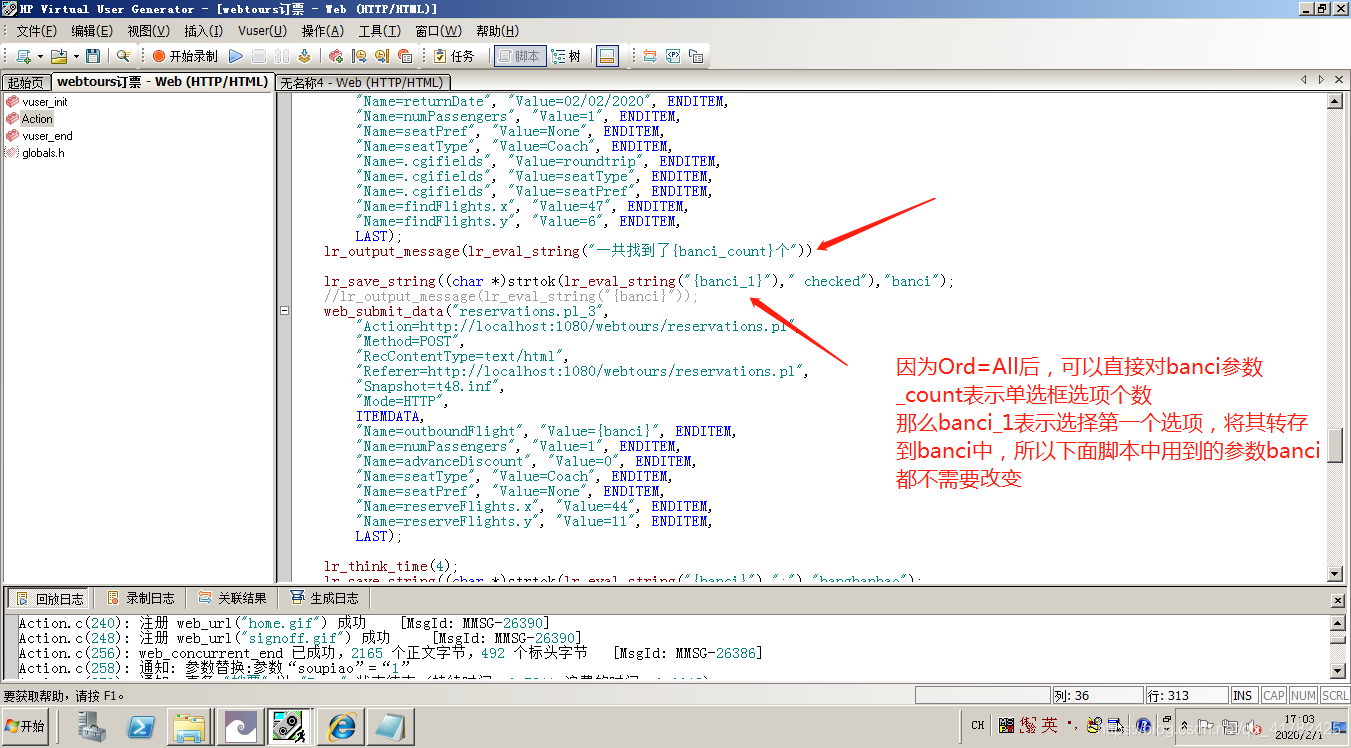Click next tab scroll arrow

[x=1321, y=80]
